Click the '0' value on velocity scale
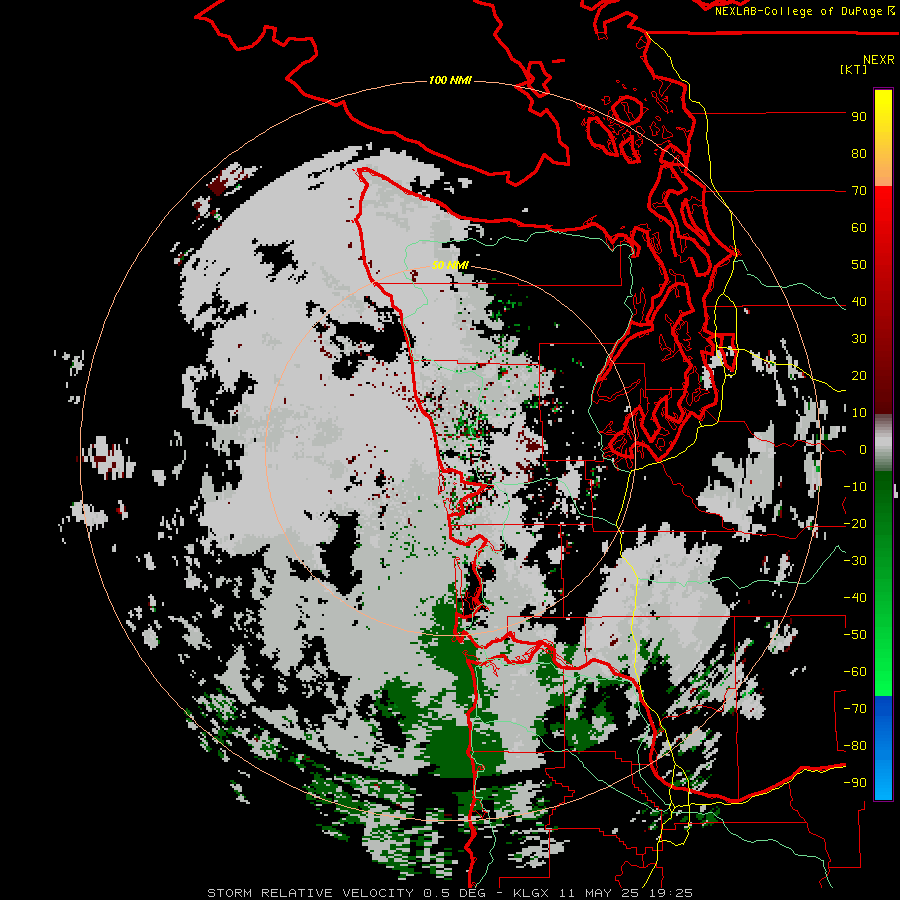This screenshot has width=900, height=900. click(863, 450)
